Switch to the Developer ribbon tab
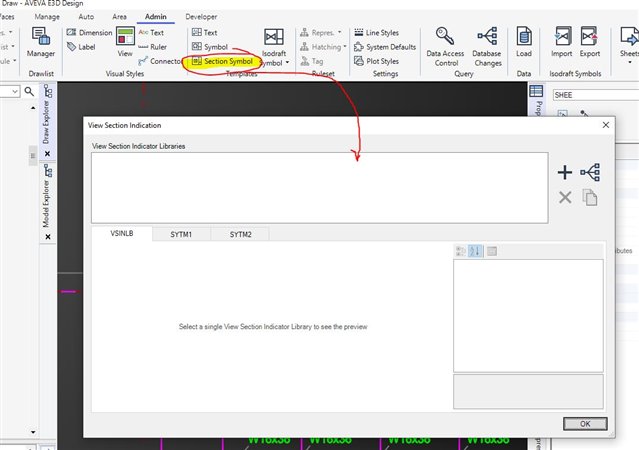This screenshot has height=450, width=639. click(x=201, y=17)
